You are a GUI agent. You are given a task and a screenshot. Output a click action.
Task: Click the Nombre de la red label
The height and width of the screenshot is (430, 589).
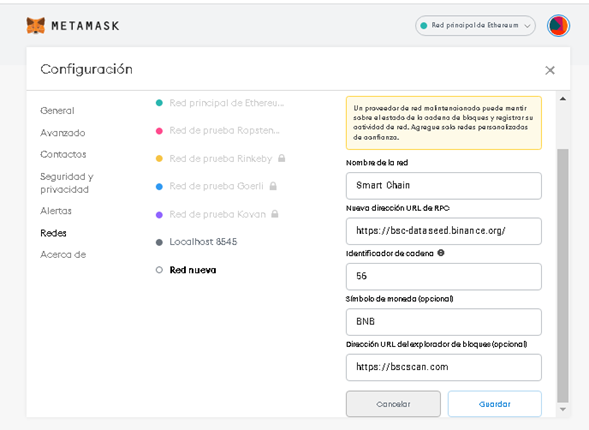tap(377, 163)
